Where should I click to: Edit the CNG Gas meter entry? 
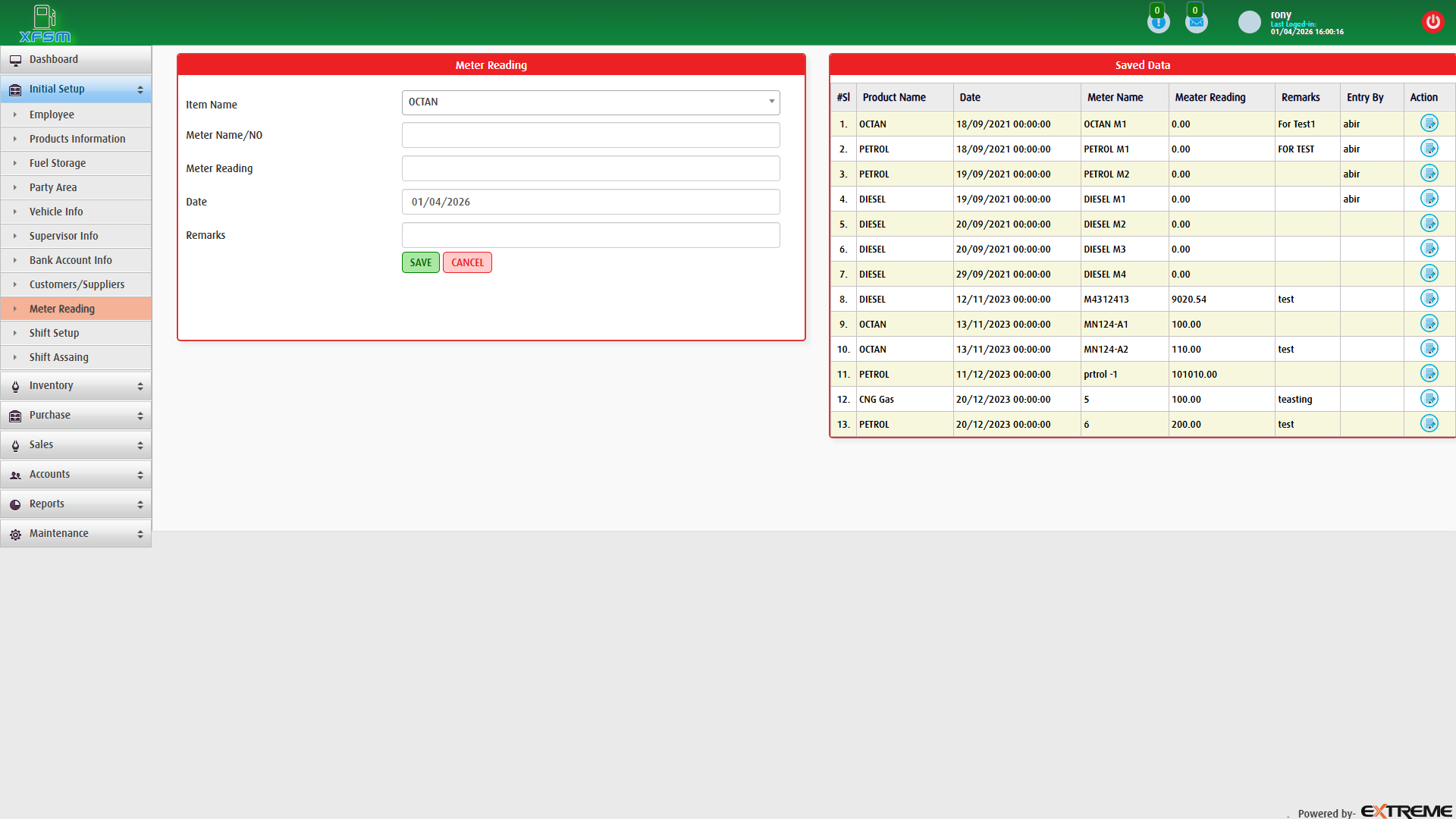pyautogui.click(x=1430, y=398)
